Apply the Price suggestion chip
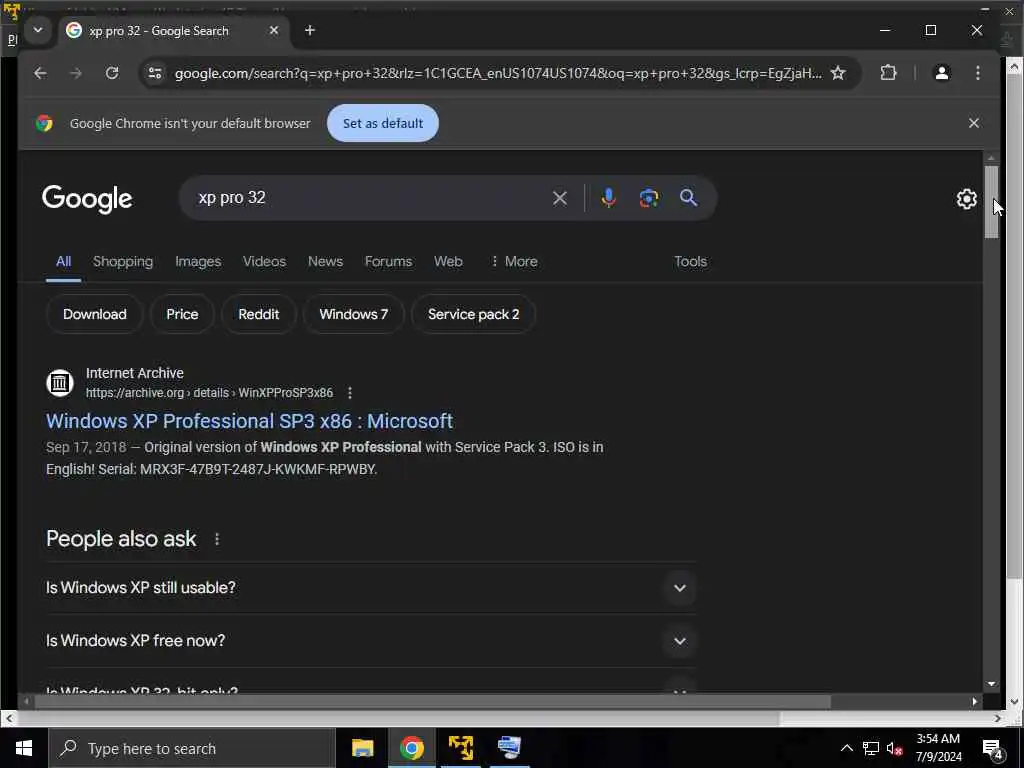The image size is (1024, 768). click(182, 314)
